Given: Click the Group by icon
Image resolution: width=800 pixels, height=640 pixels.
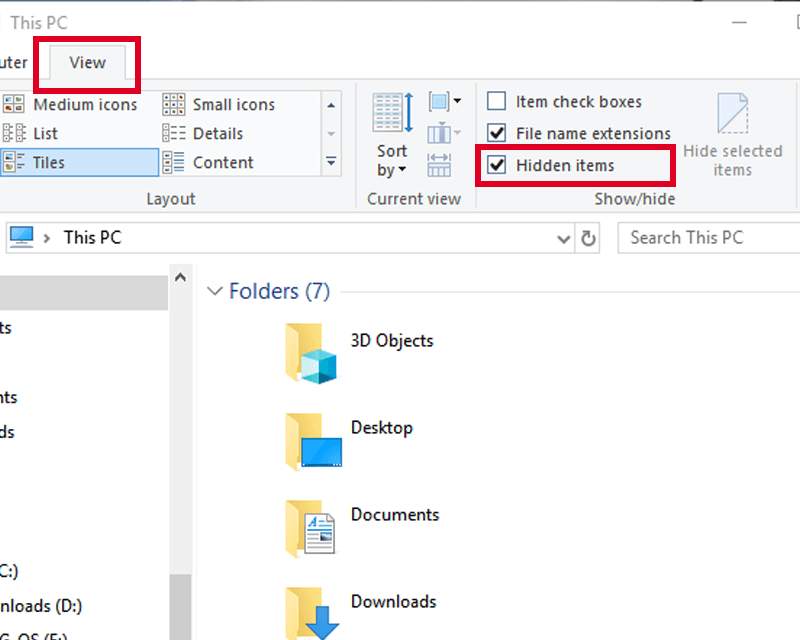Looking at the screenshot, I should (445, 102).
